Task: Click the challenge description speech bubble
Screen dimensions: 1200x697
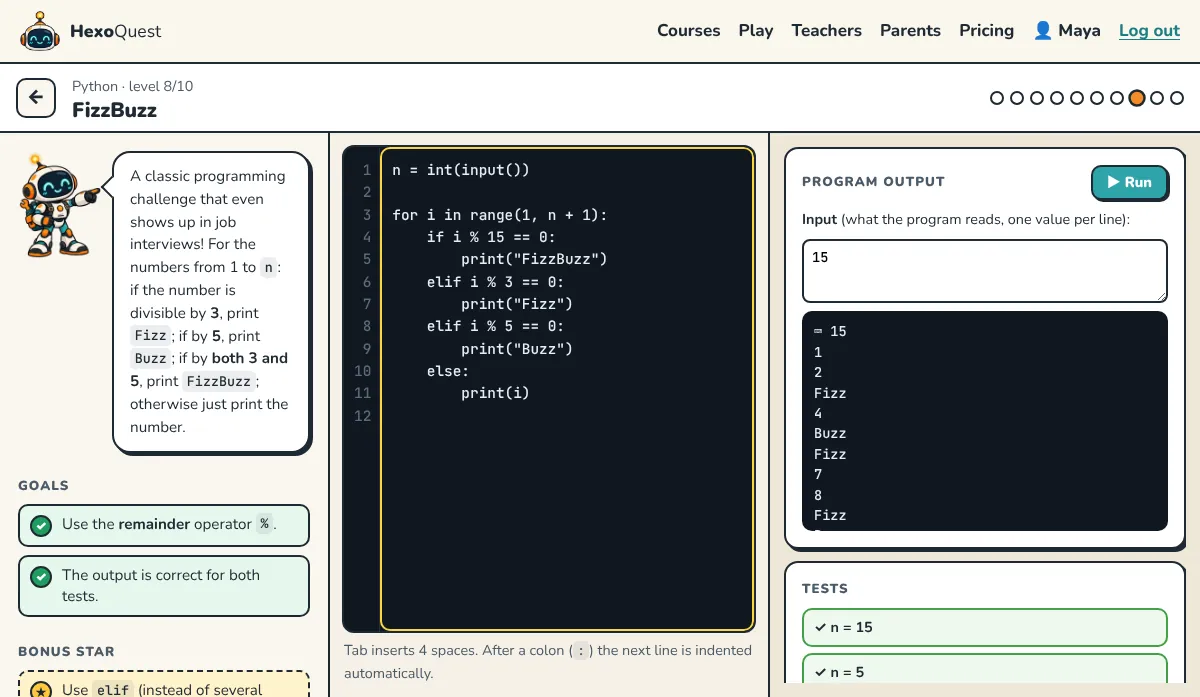Action: 212,302
